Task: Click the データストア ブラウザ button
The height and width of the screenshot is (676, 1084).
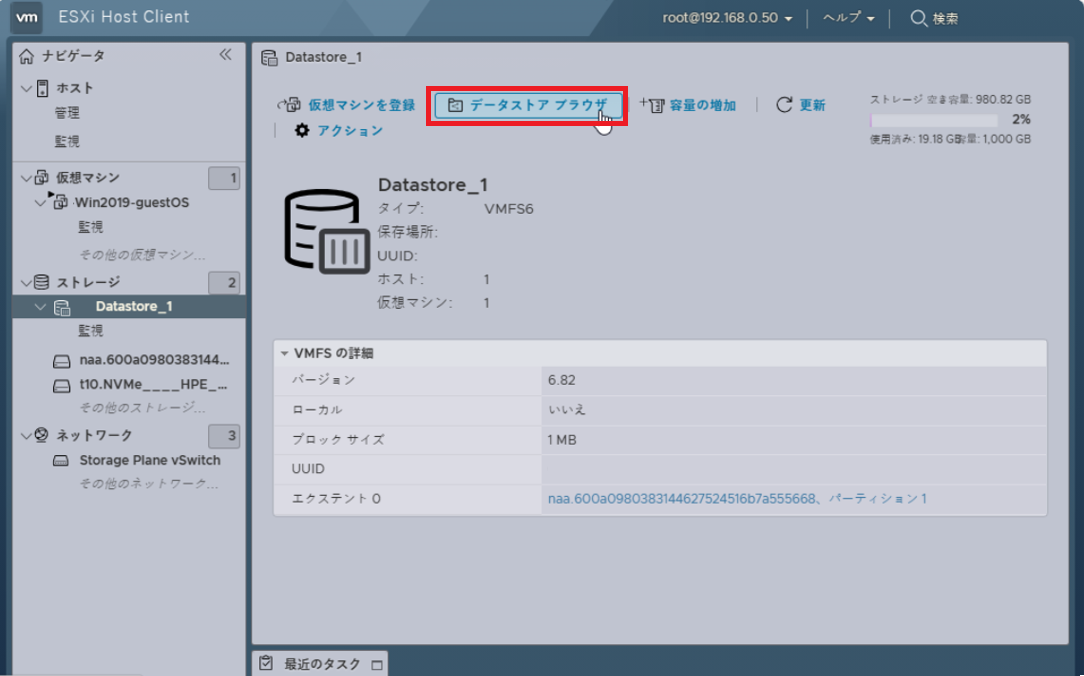Action: pos(528,105)
